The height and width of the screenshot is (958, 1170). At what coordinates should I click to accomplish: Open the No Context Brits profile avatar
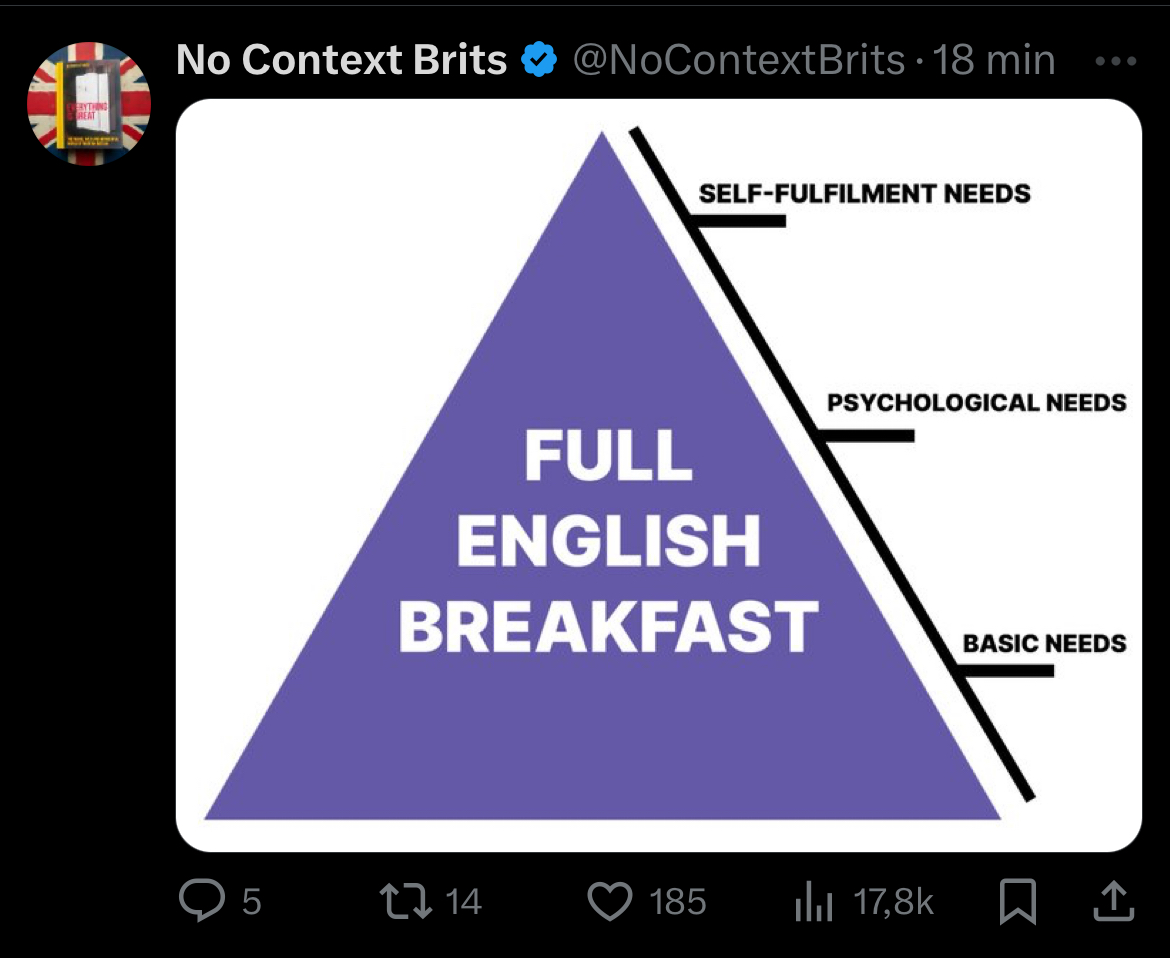pyautogui.click(x=89, y=103)
